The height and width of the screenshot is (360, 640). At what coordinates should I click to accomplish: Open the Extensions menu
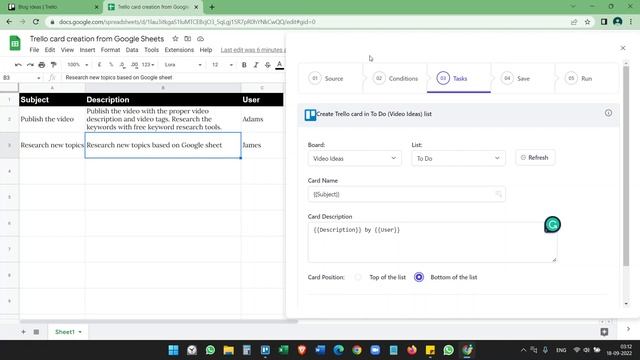click(179, 50)
